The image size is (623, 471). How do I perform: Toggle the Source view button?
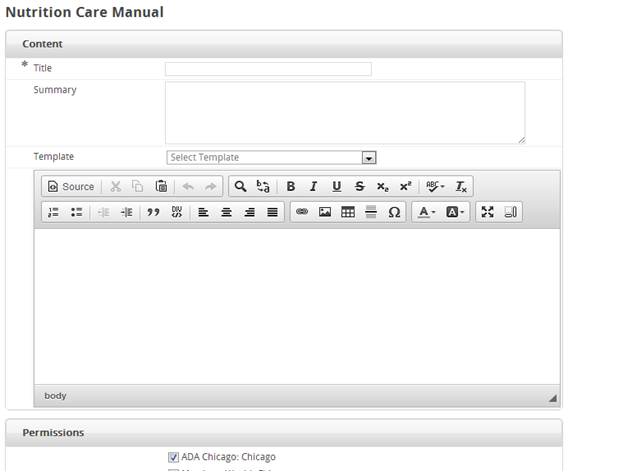tap(71, 186)
